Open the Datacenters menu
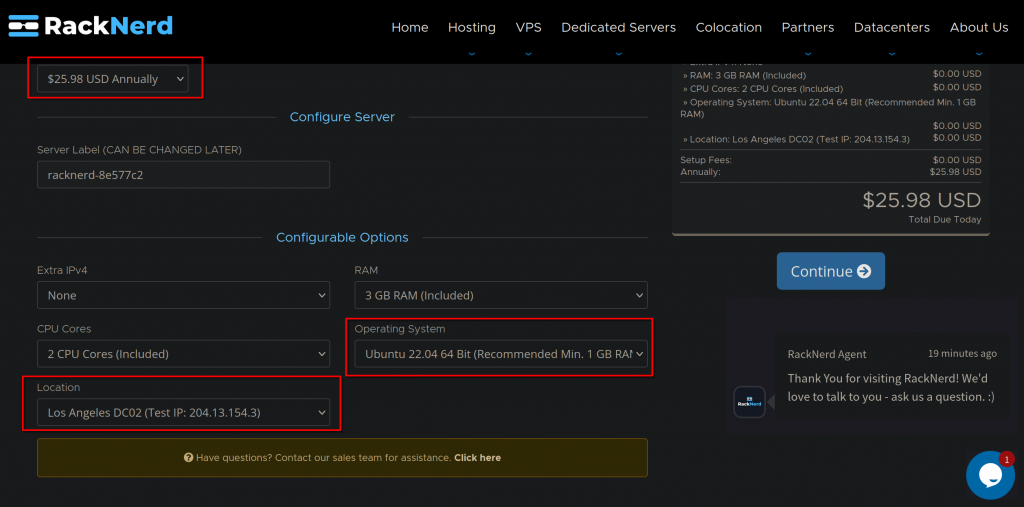 pyautogui.click(x=891, y=27)
